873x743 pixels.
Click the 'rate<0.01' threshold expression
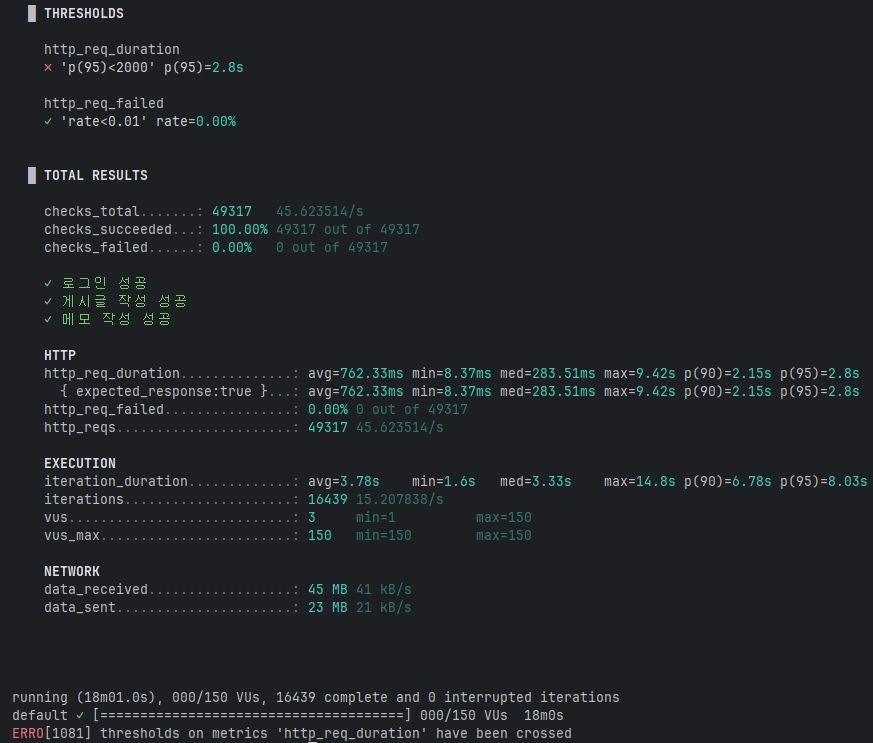click(104, 121)
